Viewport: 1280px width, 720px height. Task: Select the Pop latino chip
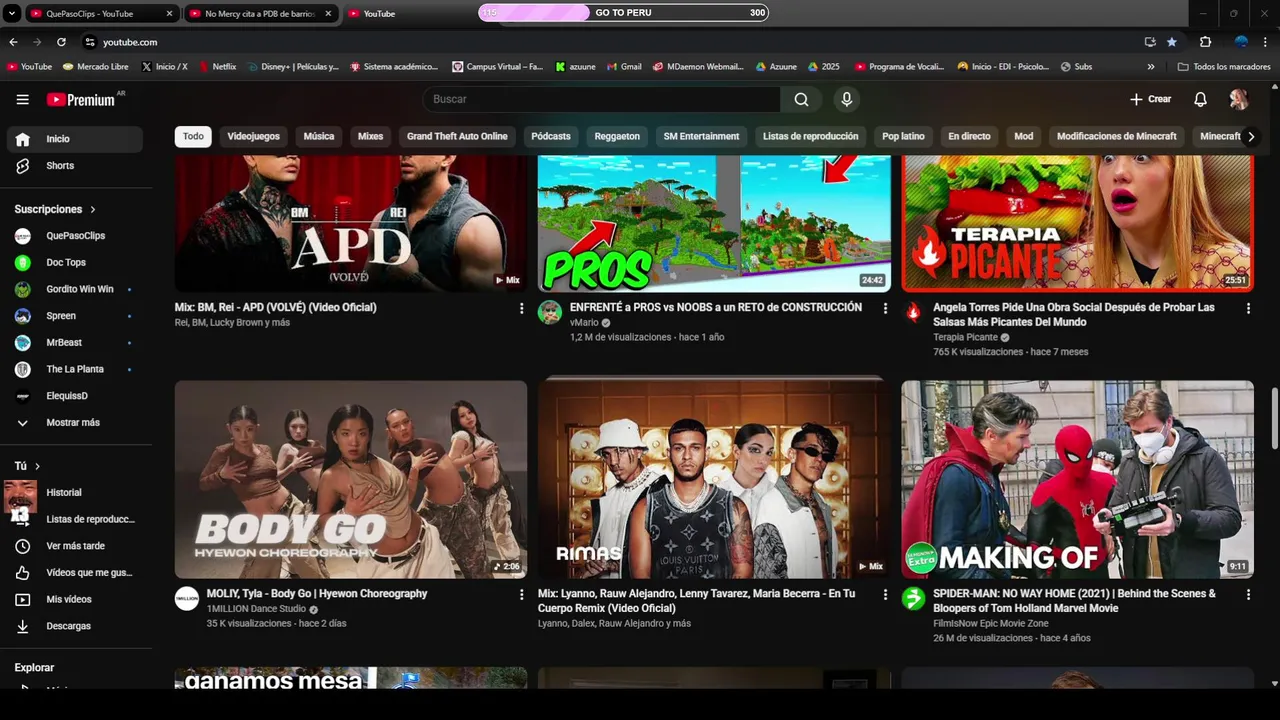(x=903, y=136)
